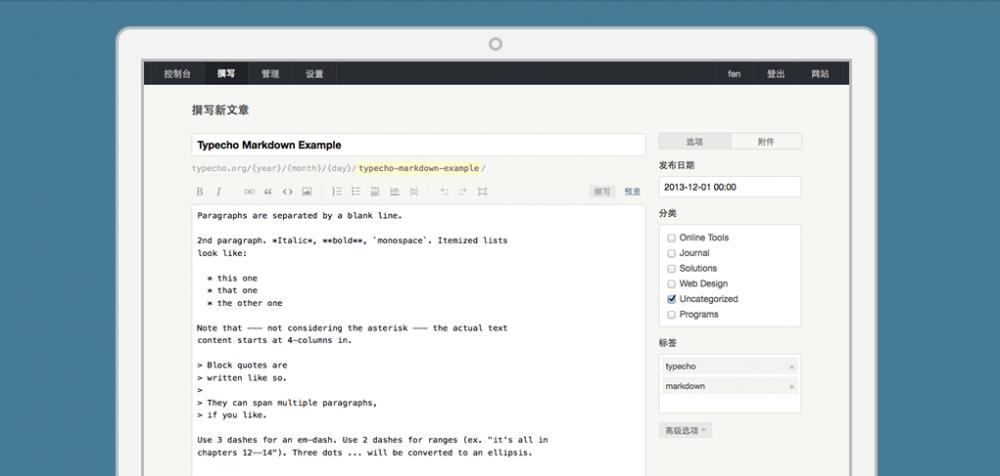The height and width of the screenshot is (476, 1000).
Task: Click the '> Block quotes are' line
Action: [242, 366]
